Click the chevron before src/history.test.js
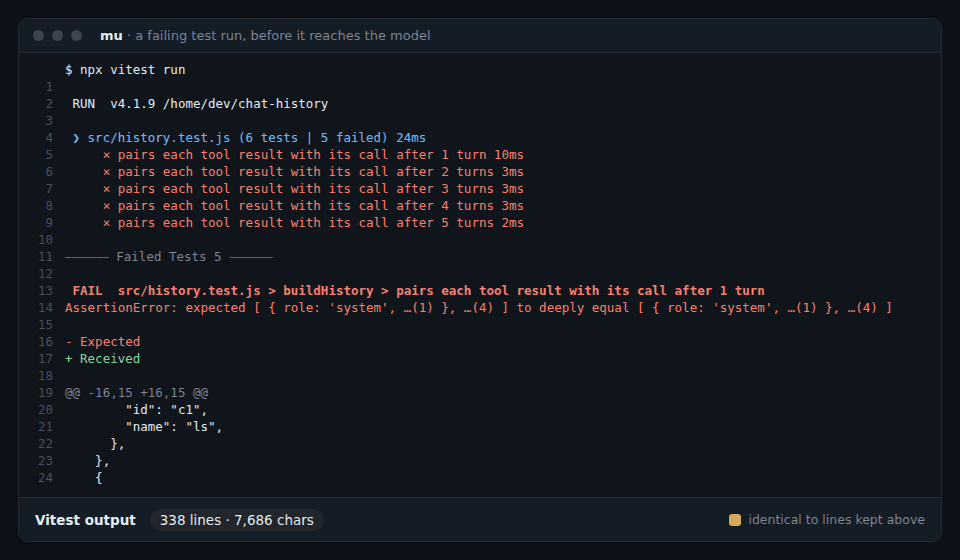The width and height of the screenshot is (960, 560). 76,138
